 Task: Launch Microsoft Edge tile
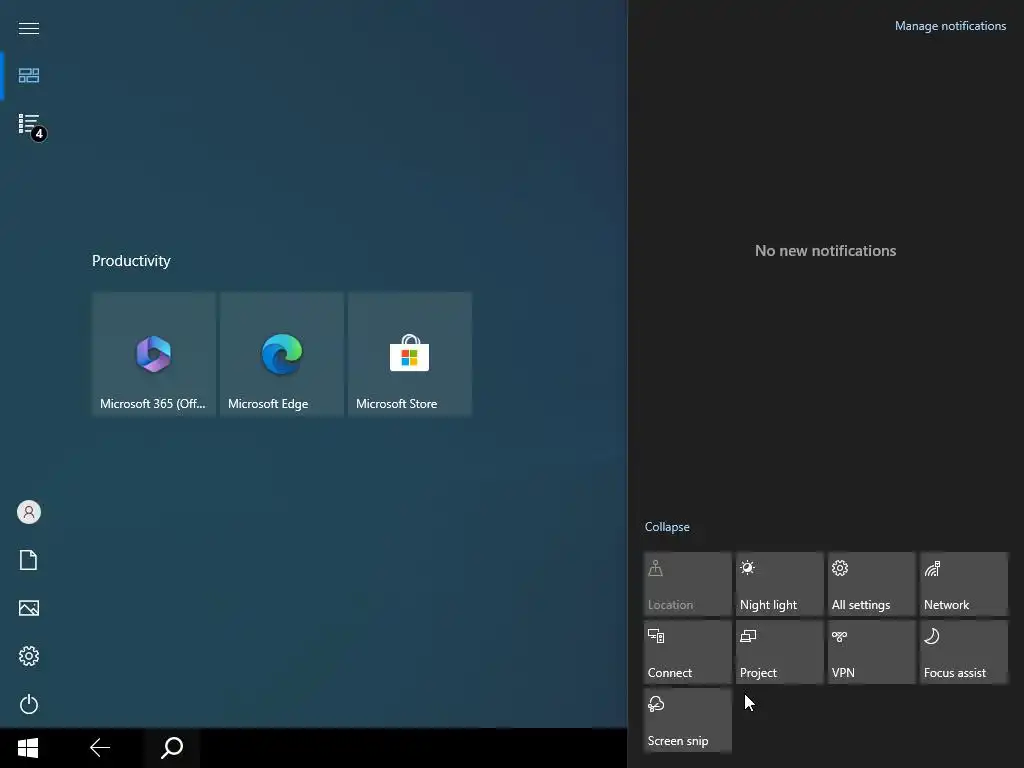(x=281, y=353)
